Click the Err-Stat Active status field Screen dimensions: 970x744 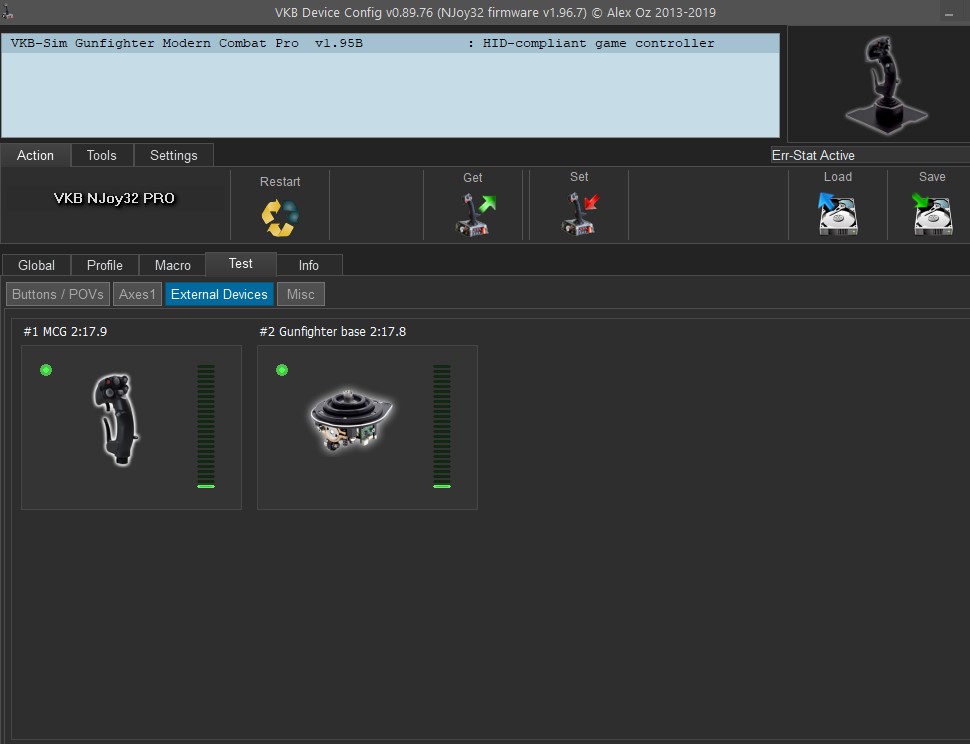(x=868, y=155)
